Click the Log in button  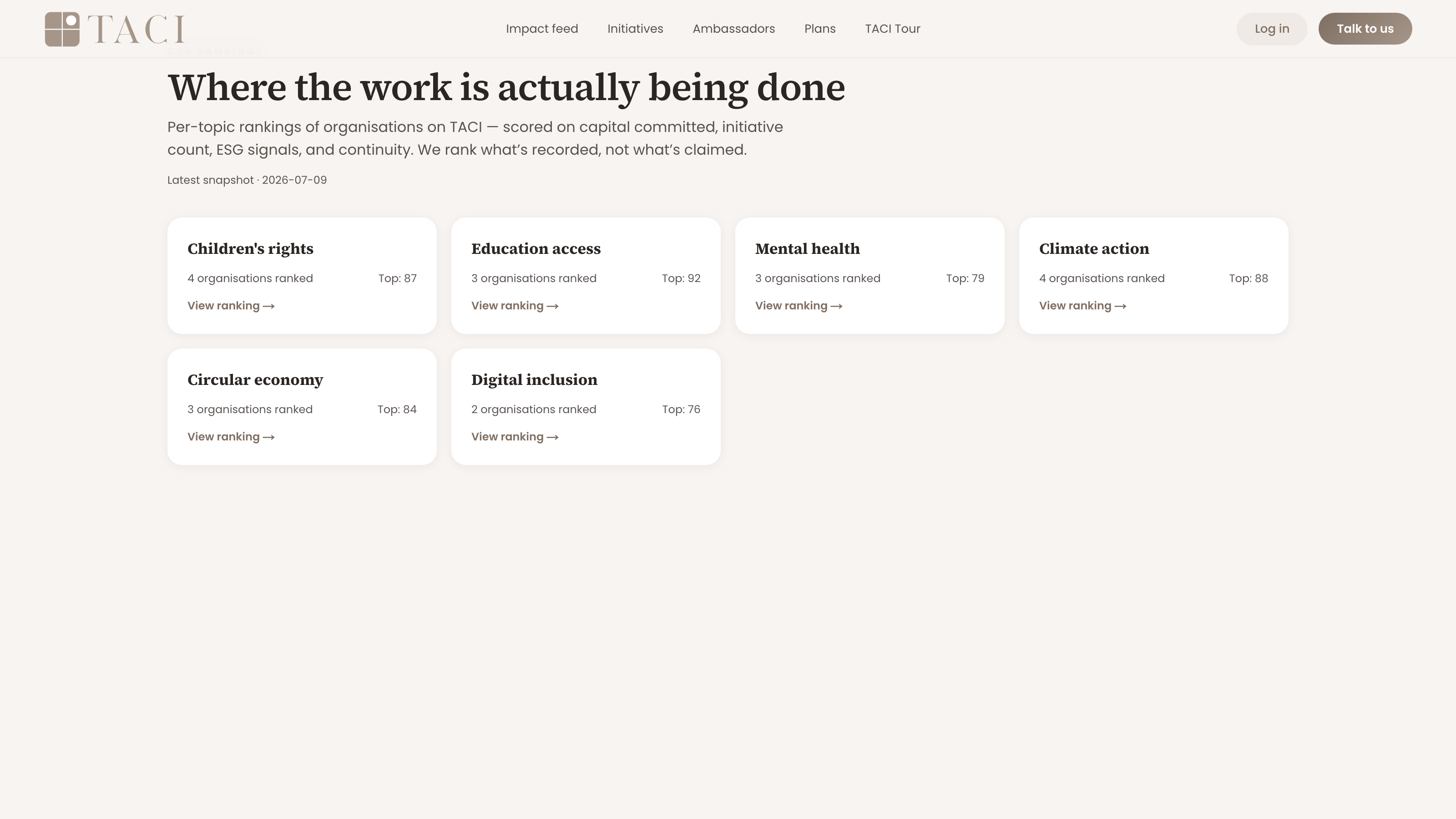(1272, 29)
